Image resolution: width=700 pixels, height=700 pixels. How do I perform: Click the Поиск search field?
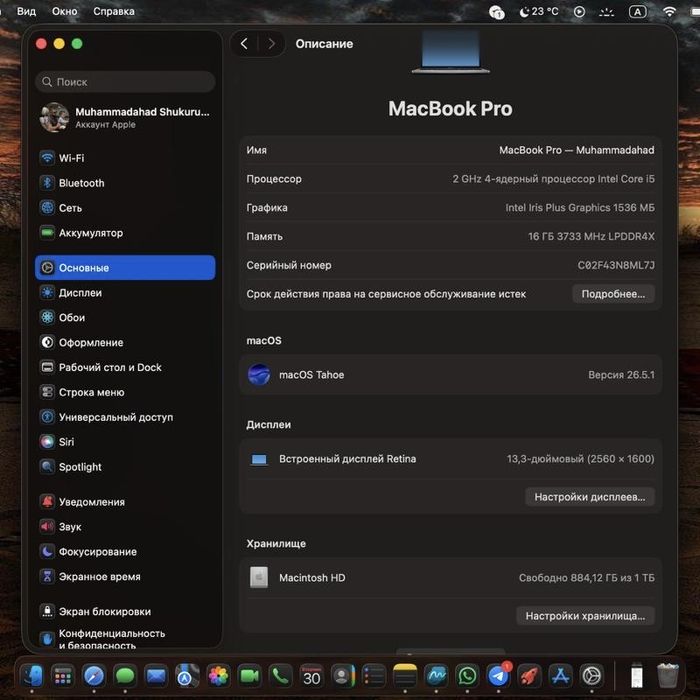(x=125, y=82)
